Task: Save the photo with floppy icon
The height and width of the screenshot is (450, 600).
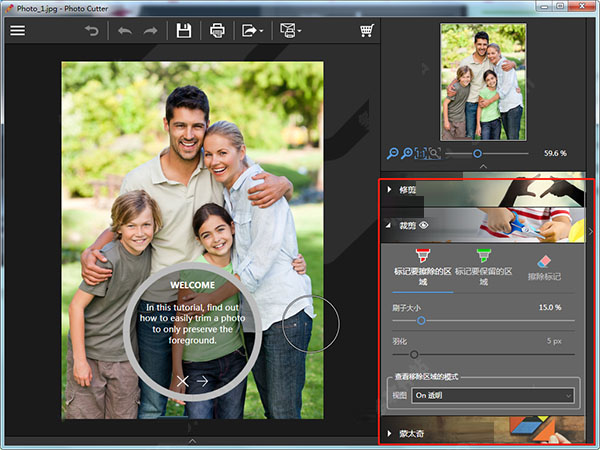Action: click(x=184, y=31)
